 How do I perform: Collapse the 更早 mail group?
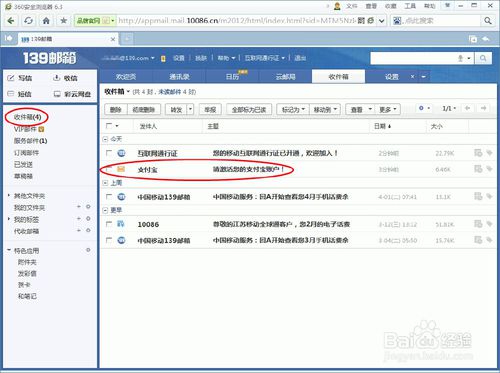(105, 210)
